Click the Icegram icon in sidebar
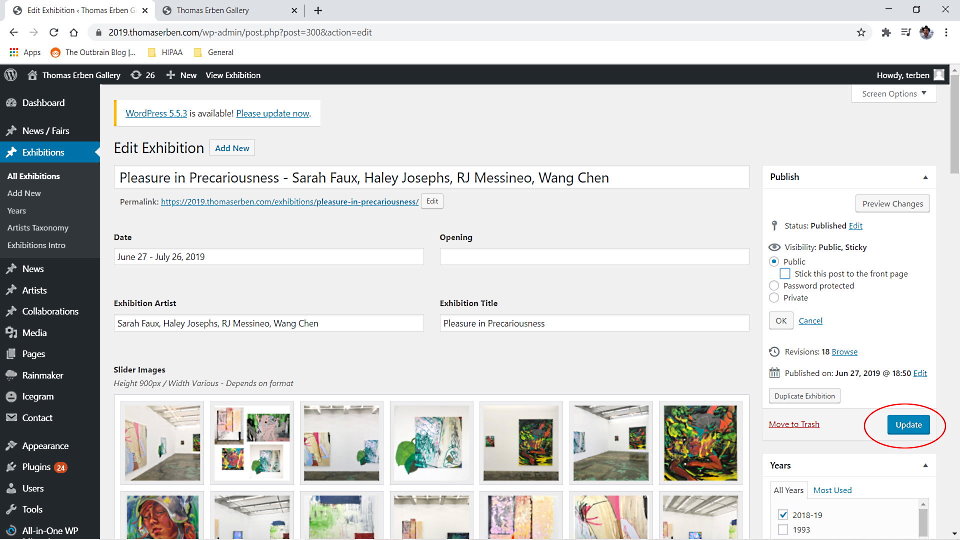The height and width of the screenshot is (540, 960). [11, 396]
